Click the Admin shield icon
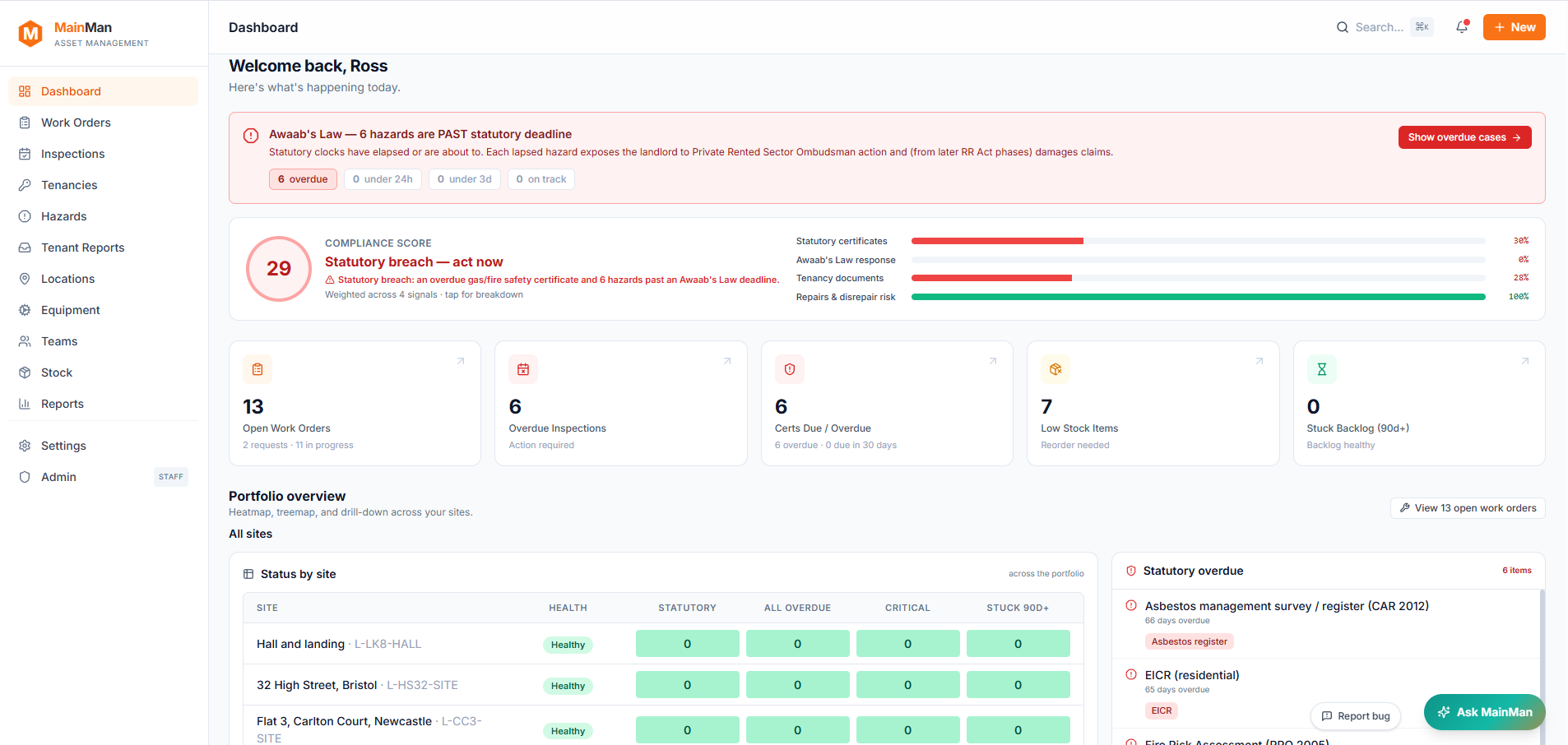This screenshot has width=1568, height=745. 25,477
